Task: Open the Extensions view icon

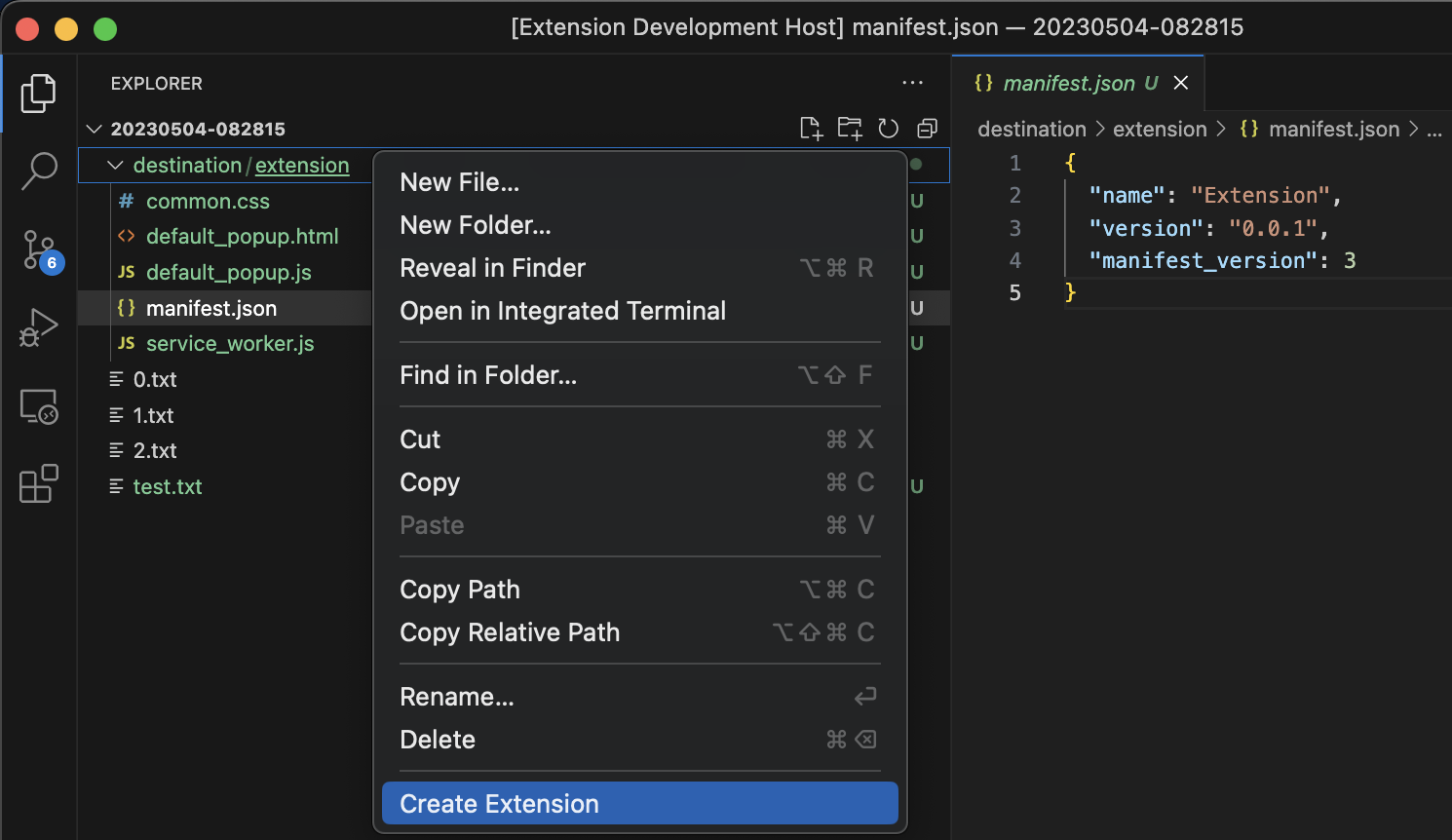Action: coord(38,483)
